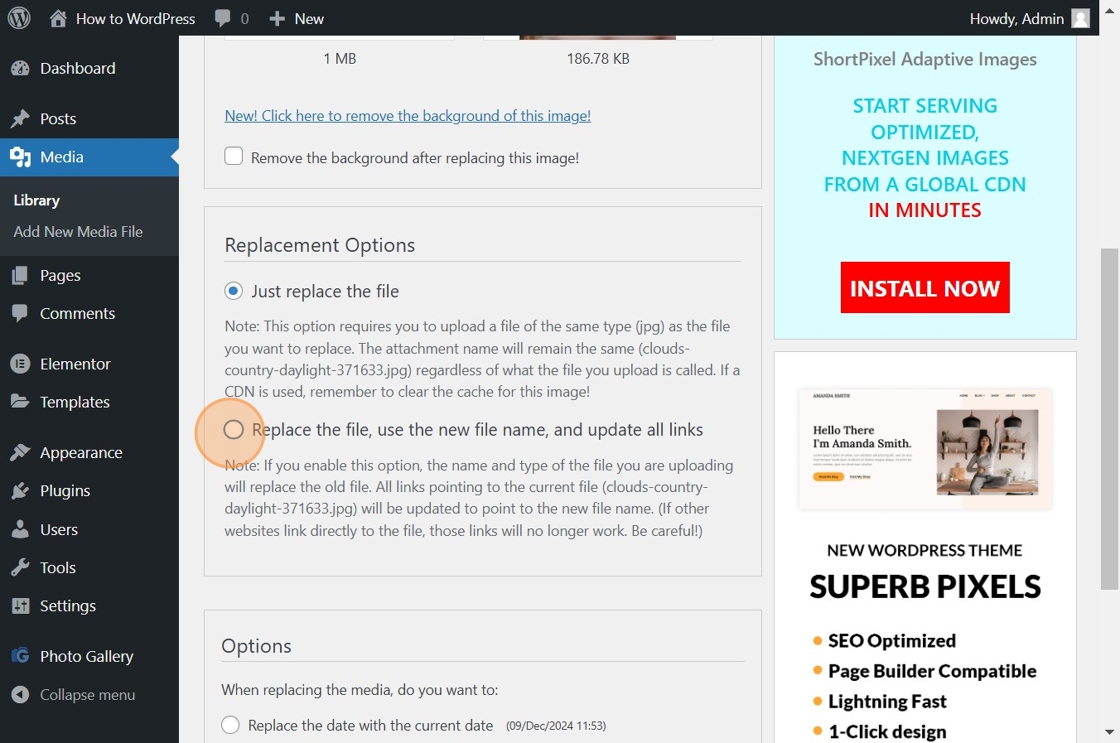The image size is (1120, 743).
Task: Click the Media camera-note icon
Action: click(20, 156)
